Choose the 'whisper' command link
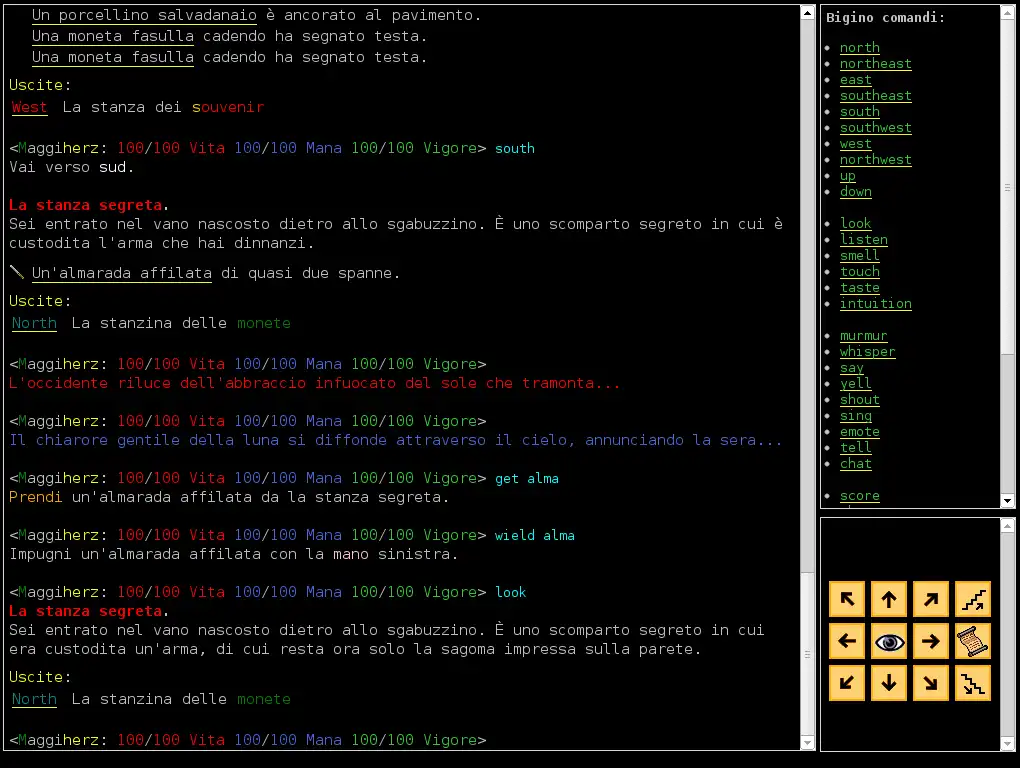The image size is (1020, 768). pyautogui.click(x=867, y=352)
